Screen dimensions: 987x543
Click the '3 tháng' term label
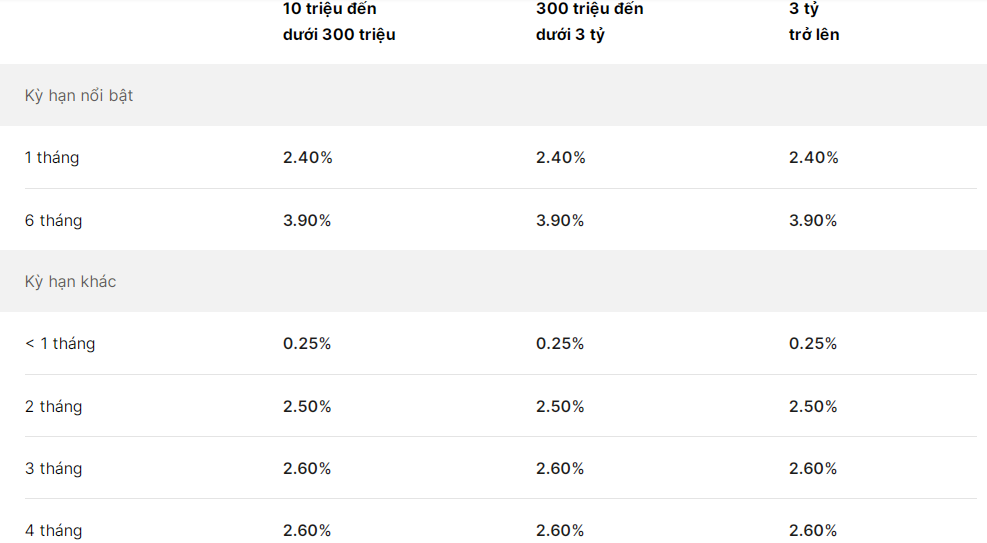click(53, 469)
